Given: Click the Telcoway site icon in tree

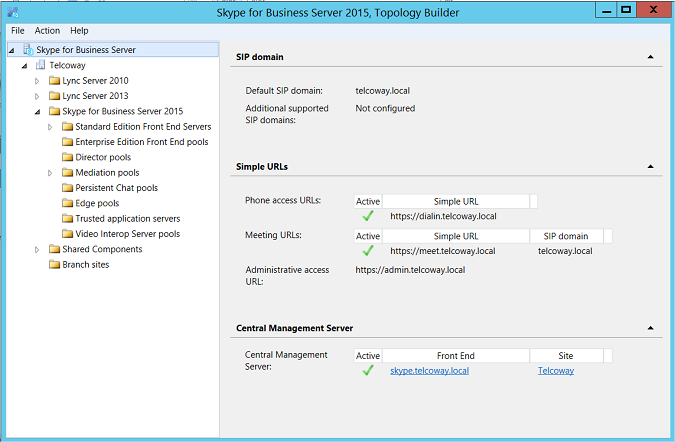Looking at the screenshot, I should pos(40,65).
